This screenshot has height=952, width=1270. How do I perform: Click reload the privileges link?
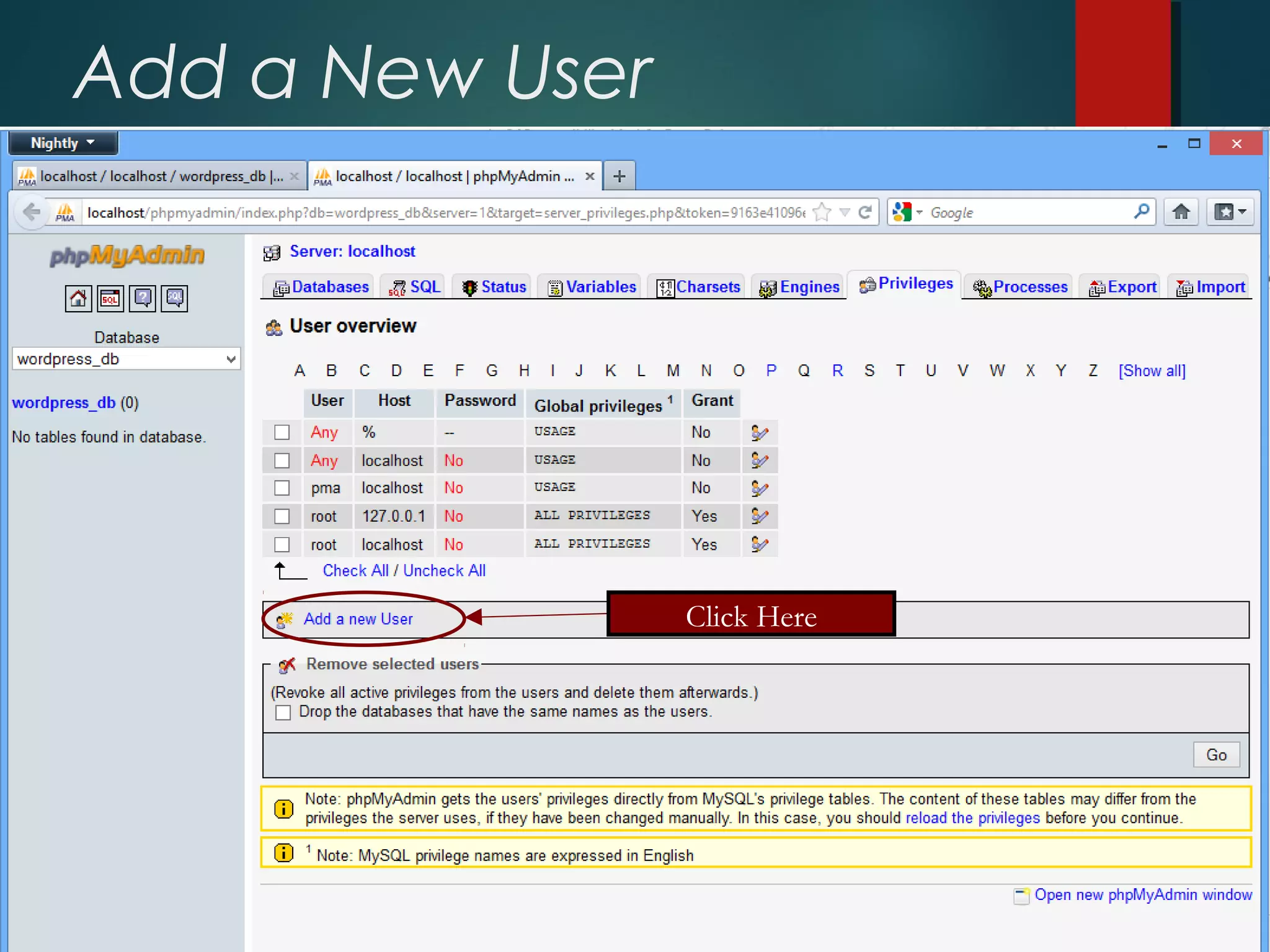pos(973,818)
